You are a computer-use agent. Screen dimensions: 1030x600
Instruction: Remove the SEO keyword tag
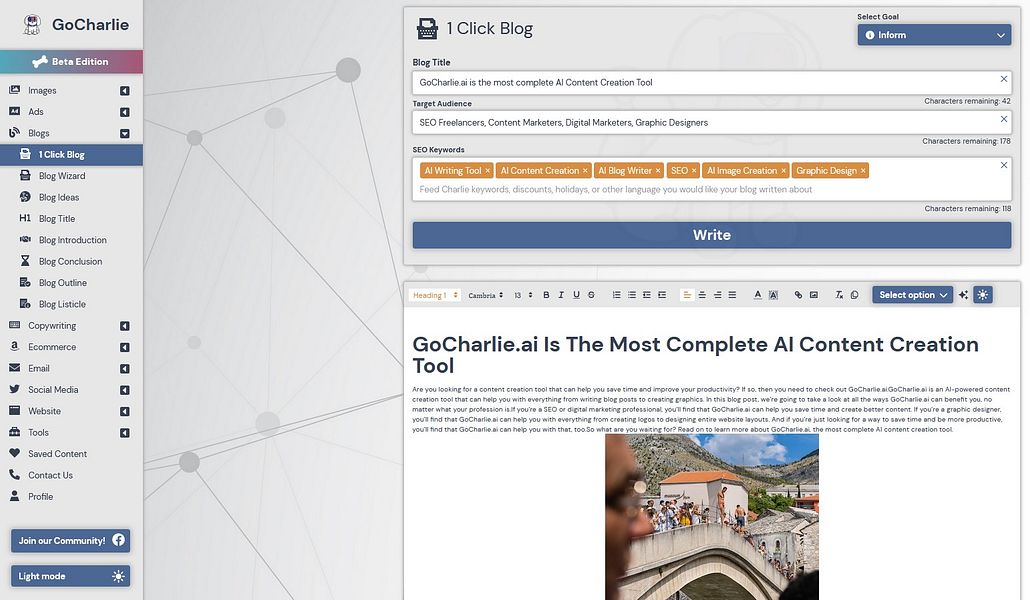coord(694,171)
